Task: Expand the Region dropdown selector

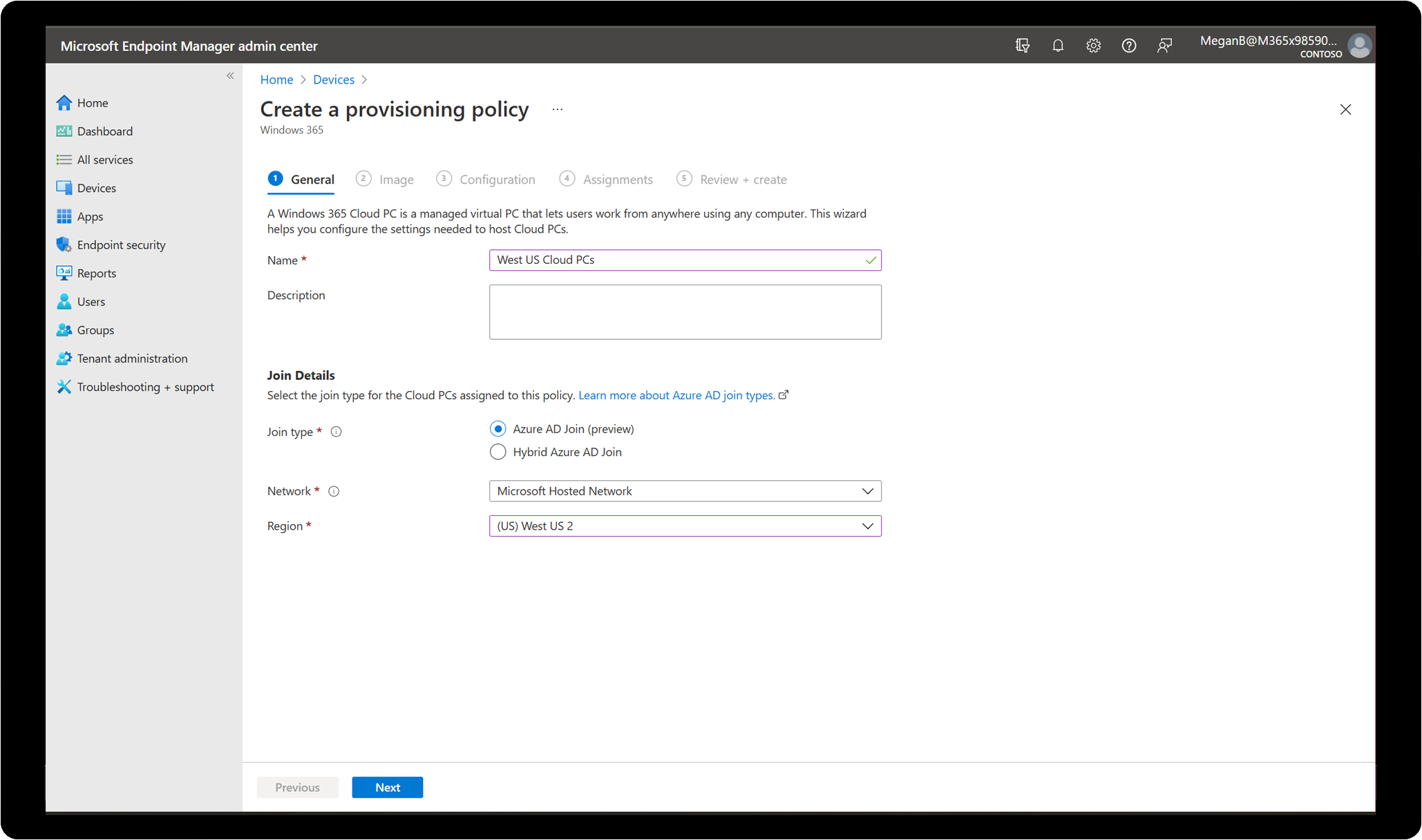Action: (x=866, y=524)
